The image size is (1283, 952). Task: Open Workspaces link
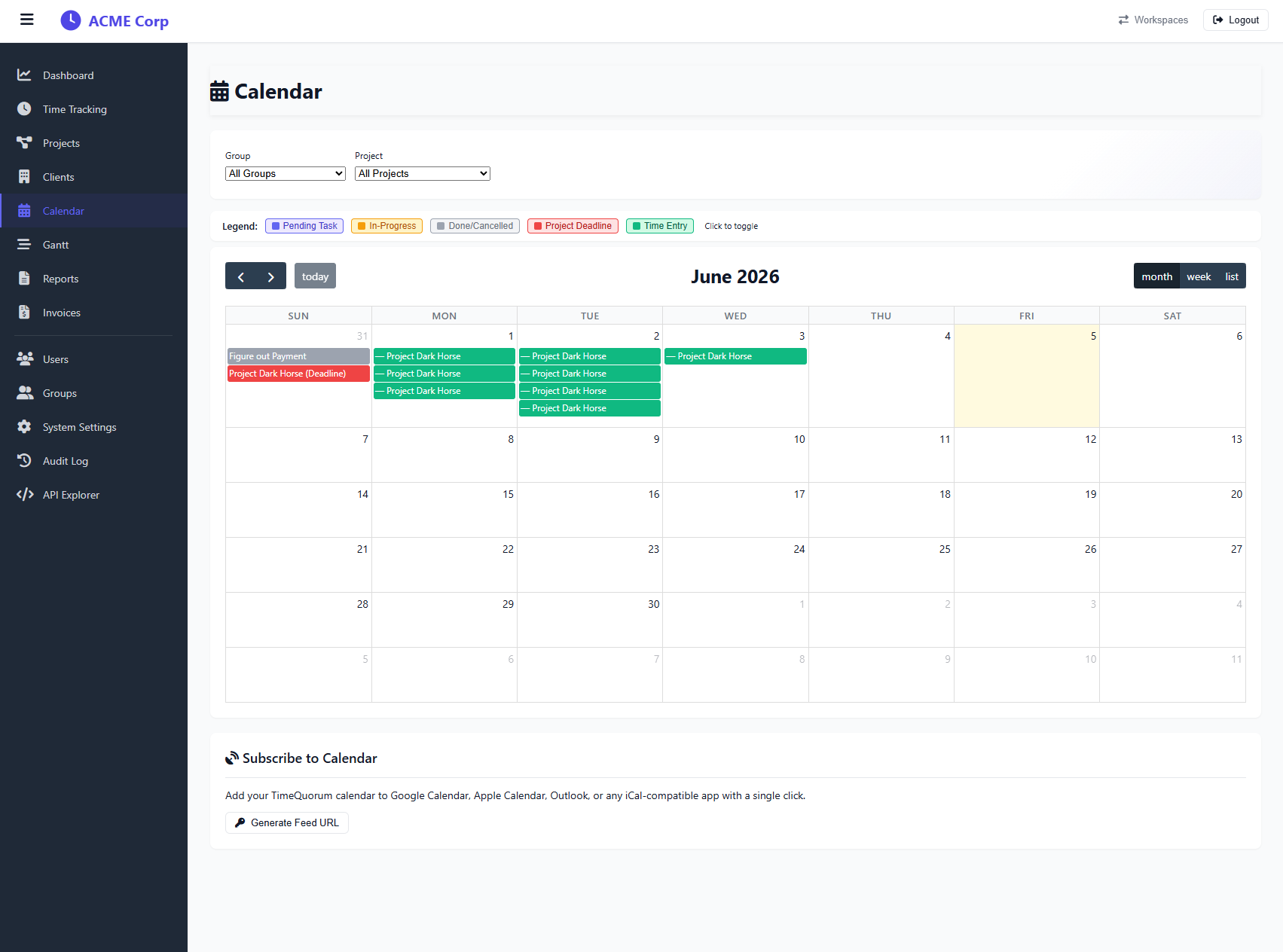[1153, 20]
